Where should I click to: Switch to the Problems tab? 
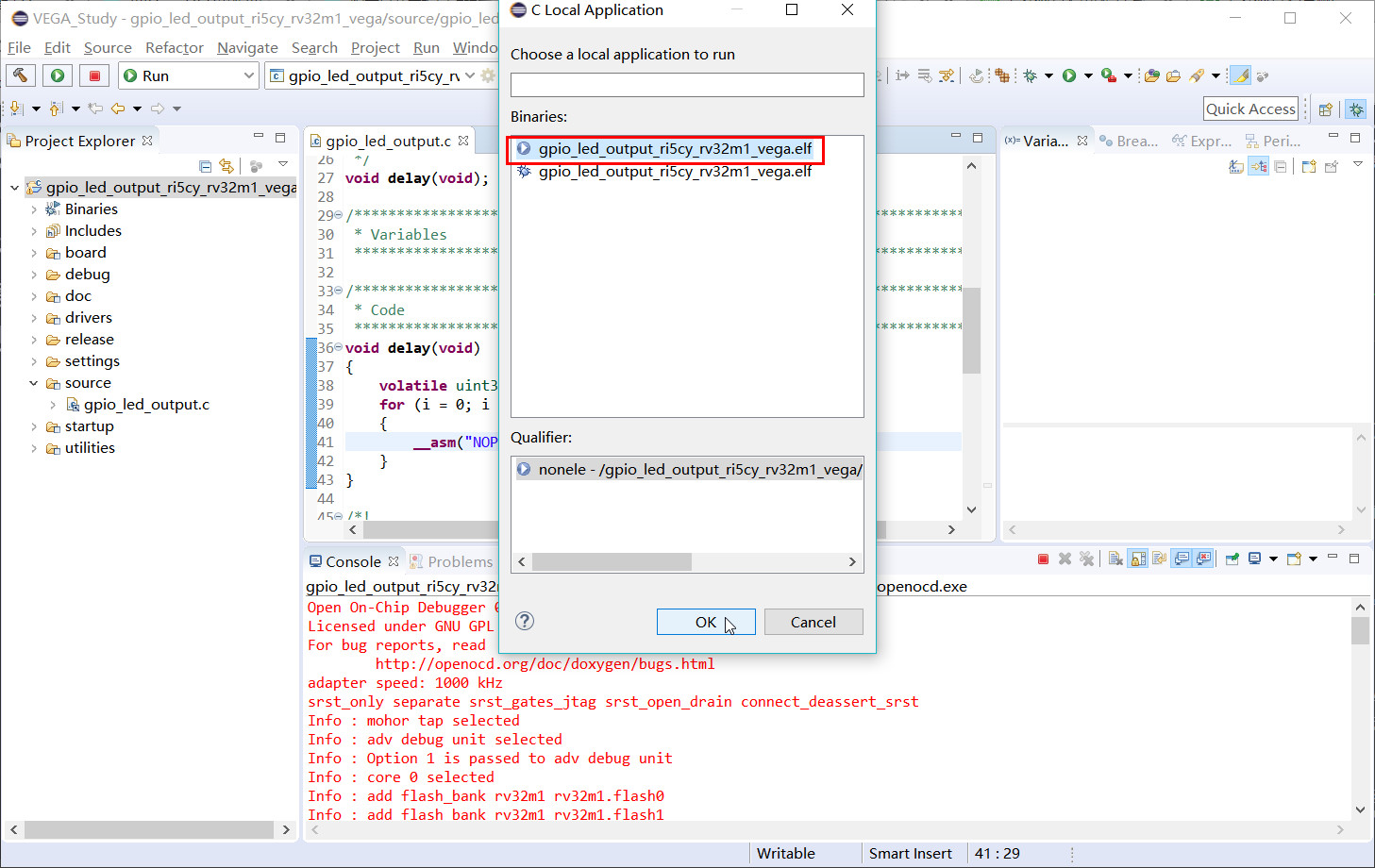coord(451,561)
